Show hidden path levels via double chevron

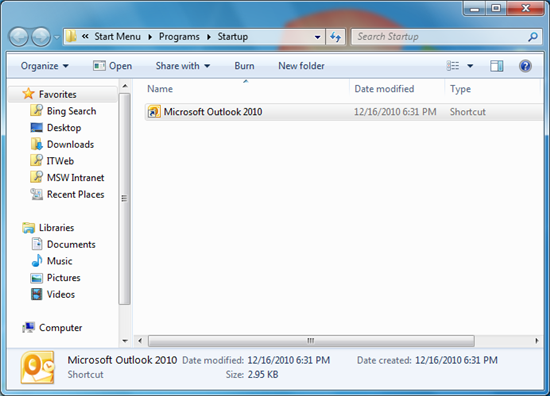[85, 36]
